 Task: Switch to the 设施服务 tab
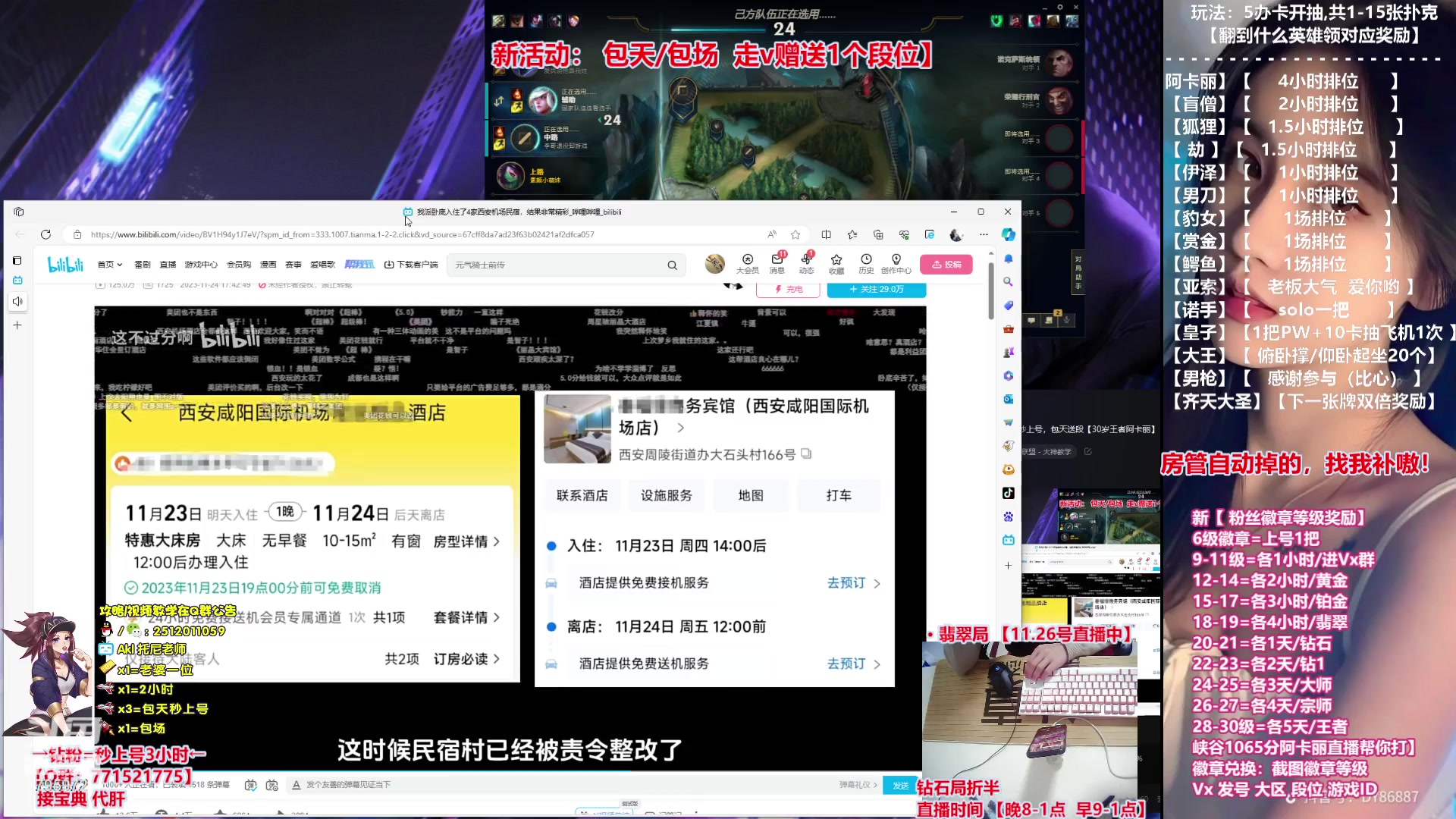667,495
